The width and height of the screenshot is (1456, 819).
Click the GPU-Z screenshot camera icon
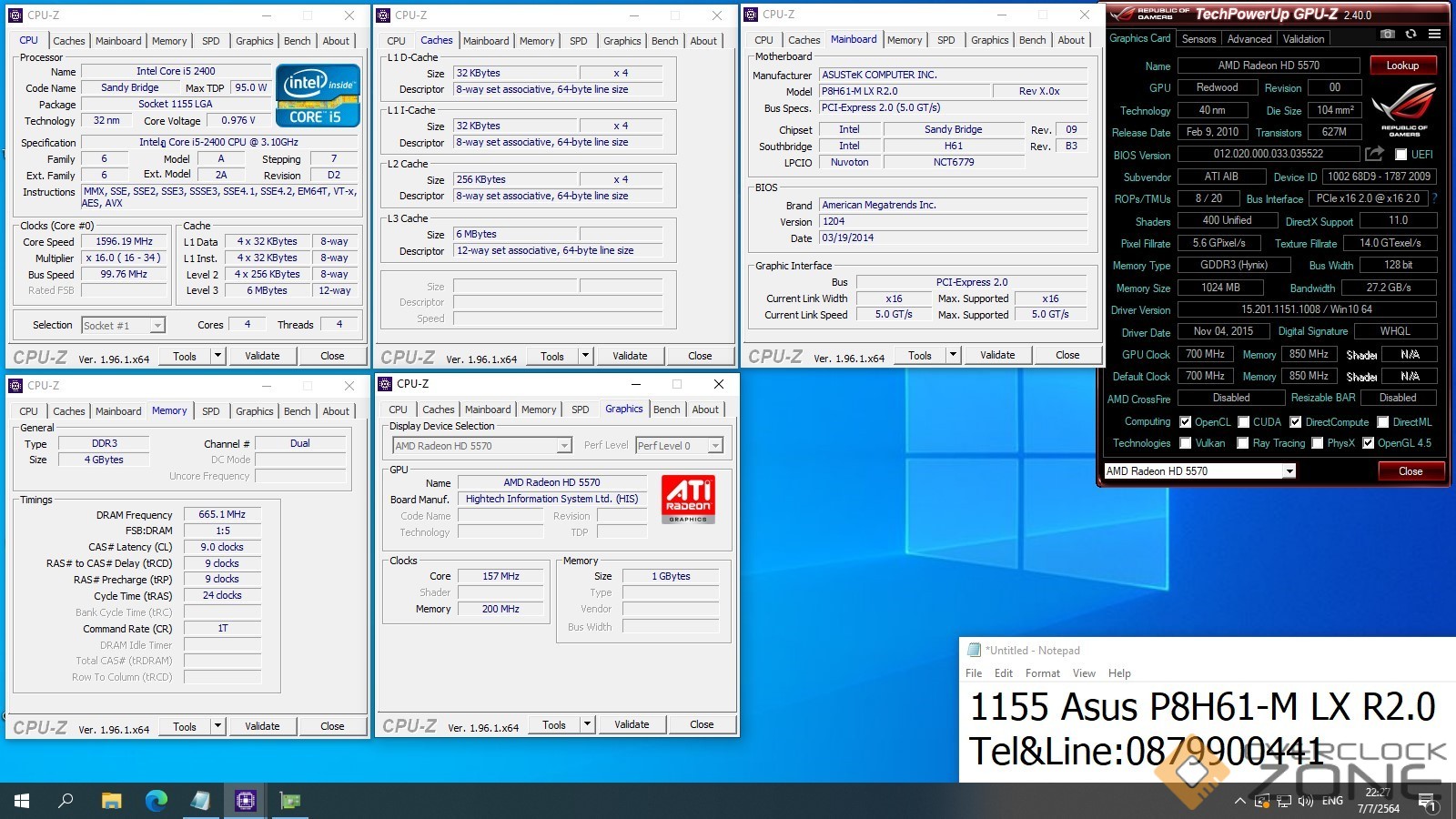(x=1387, y=34)
